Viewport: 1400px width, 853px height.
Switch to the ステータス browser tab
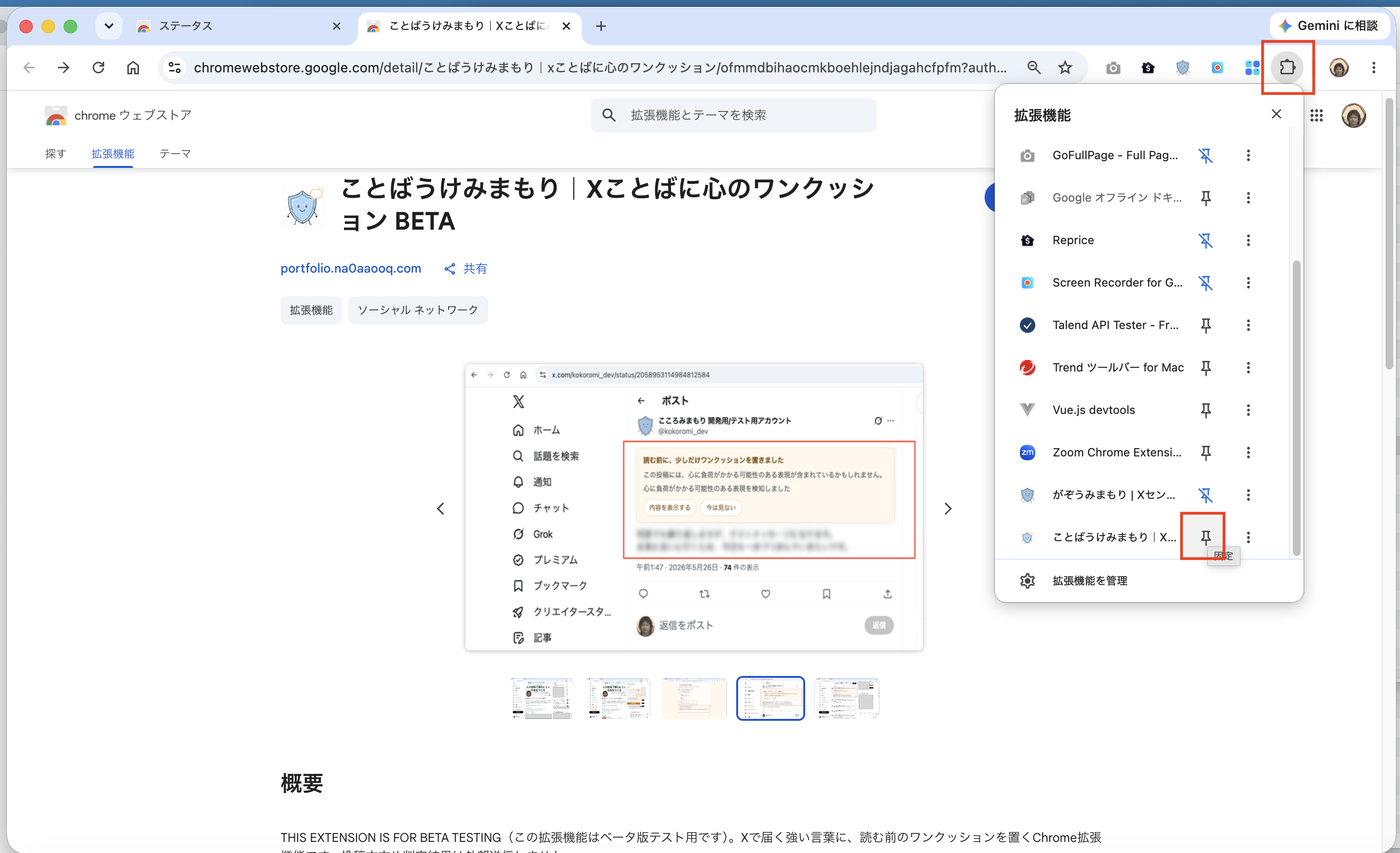239,26
